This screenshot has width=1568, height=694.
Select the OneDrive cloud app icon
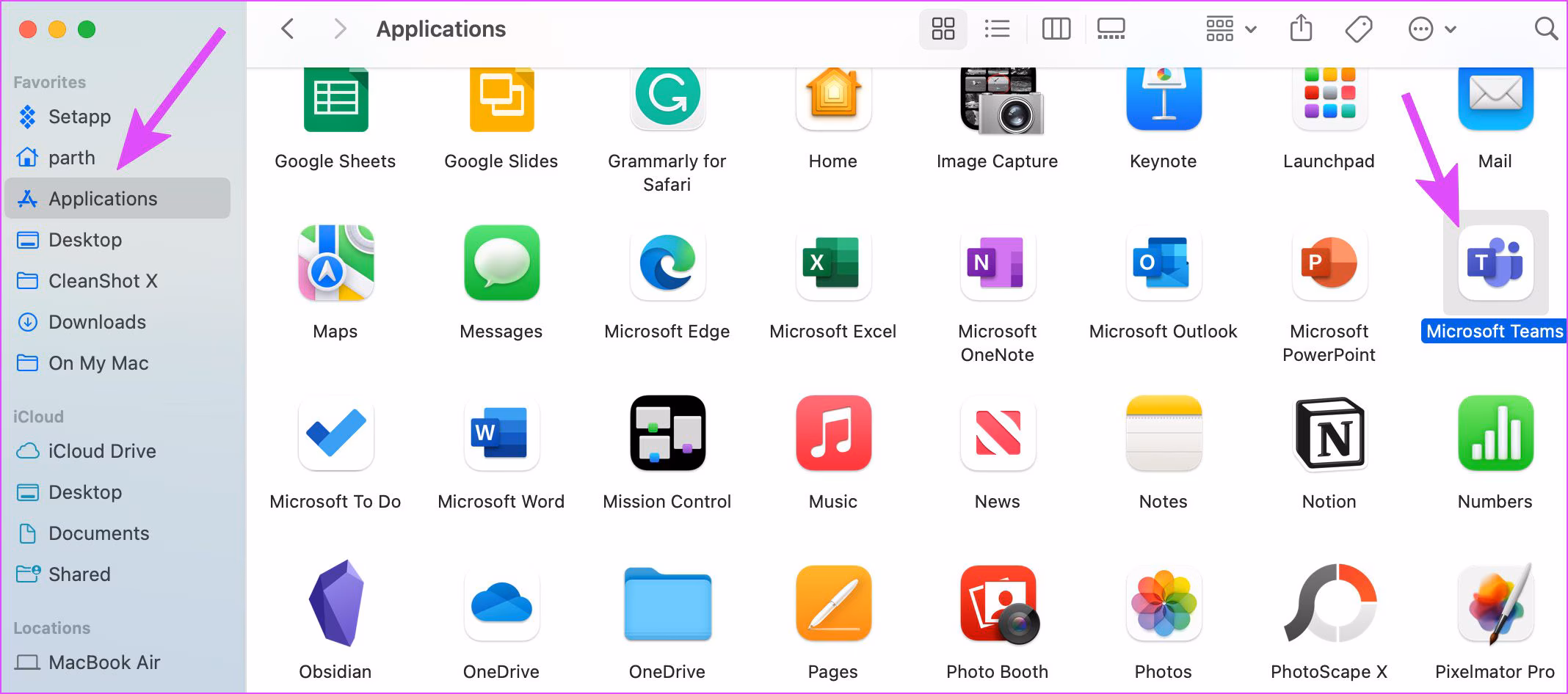click(501, 603)
